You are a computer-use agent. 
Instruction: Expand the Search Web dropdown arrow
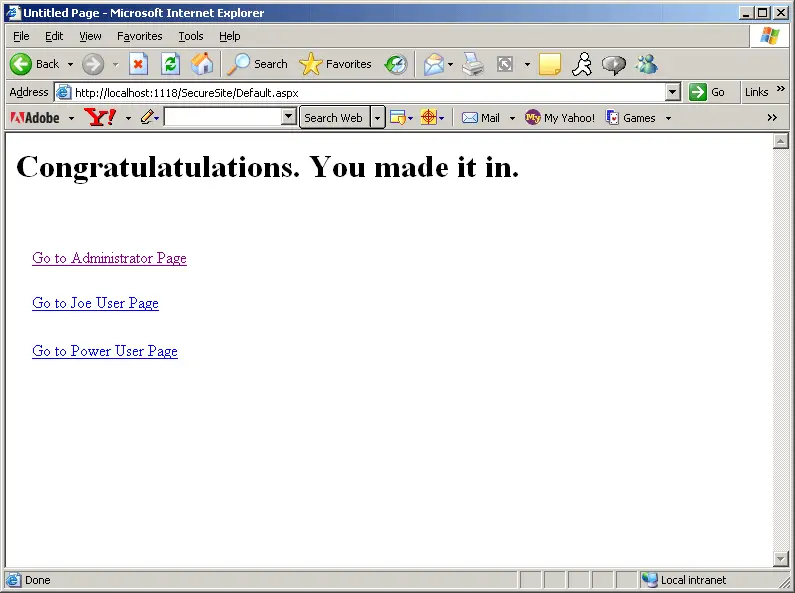(x=377, y=118)
